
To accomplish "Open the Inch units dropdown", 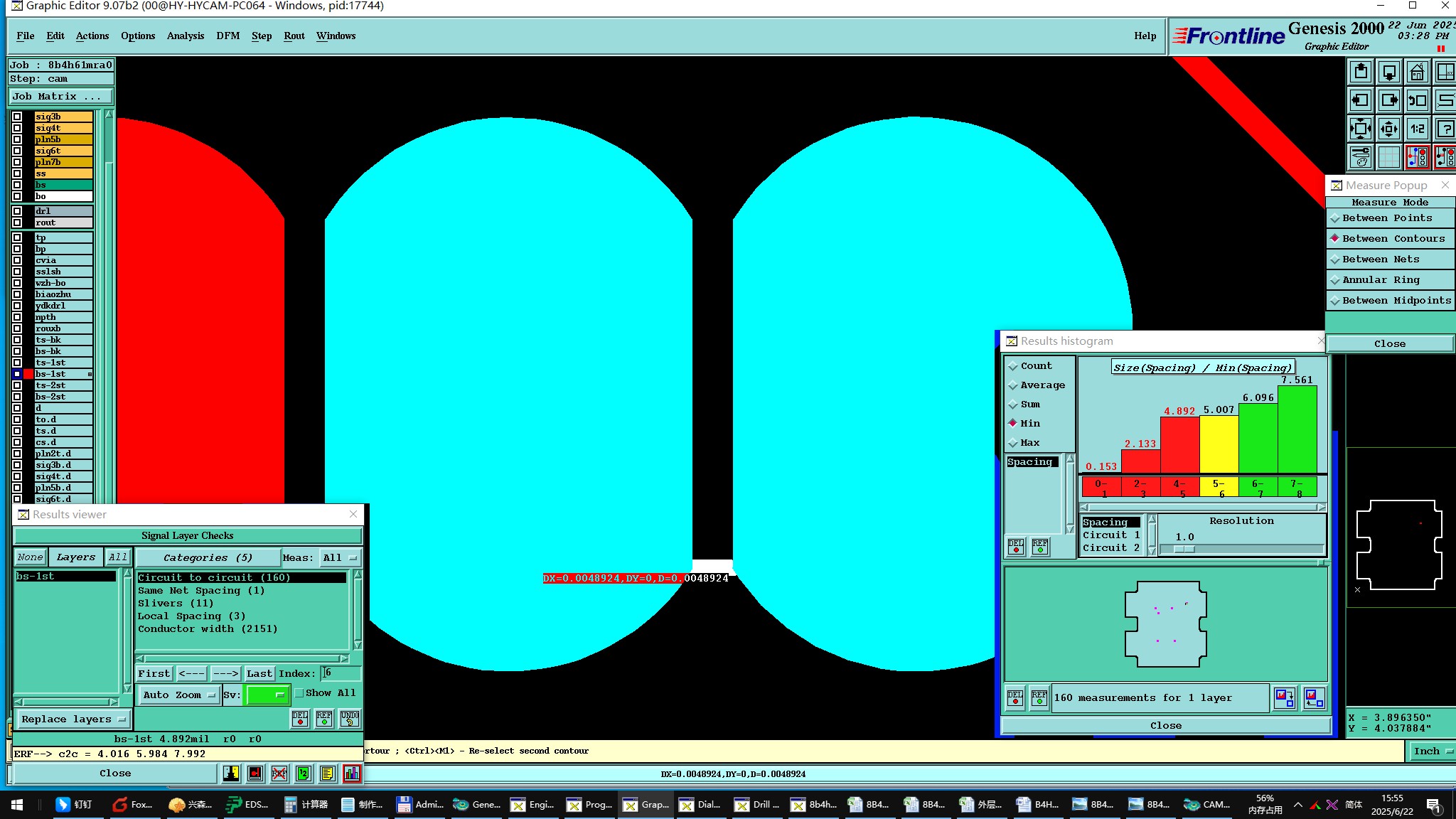I will (x=1432, y=751).
